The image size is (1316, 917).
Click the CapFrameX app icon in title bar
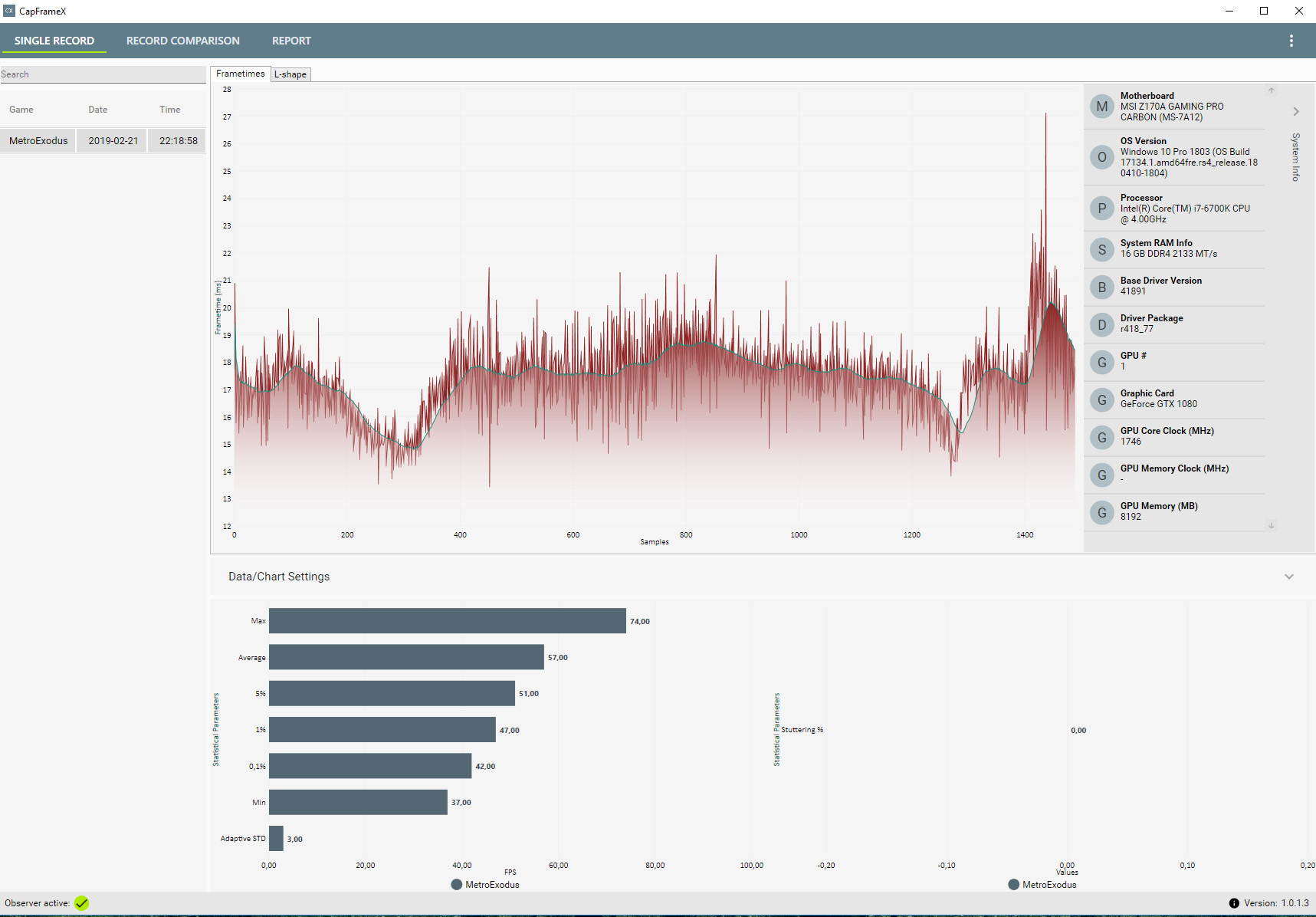[9, 11]
